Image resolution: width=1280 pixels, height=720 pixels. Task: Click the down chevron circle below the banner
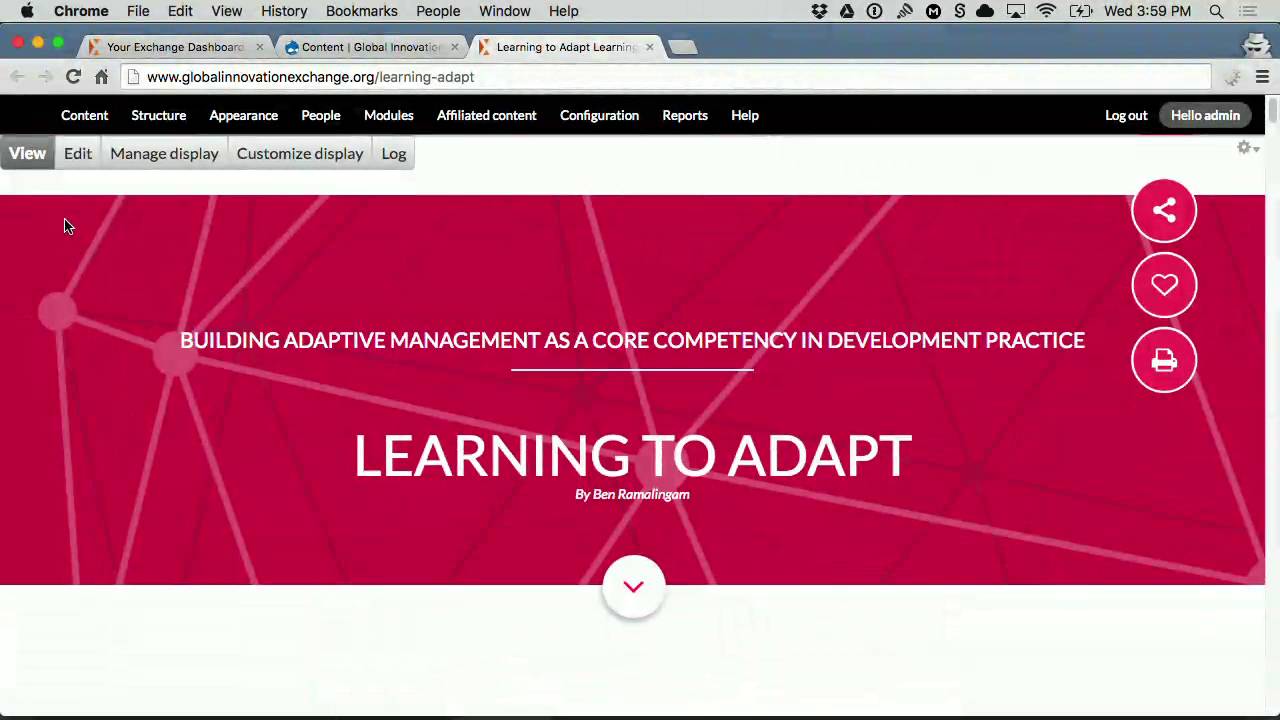[633, 587]
